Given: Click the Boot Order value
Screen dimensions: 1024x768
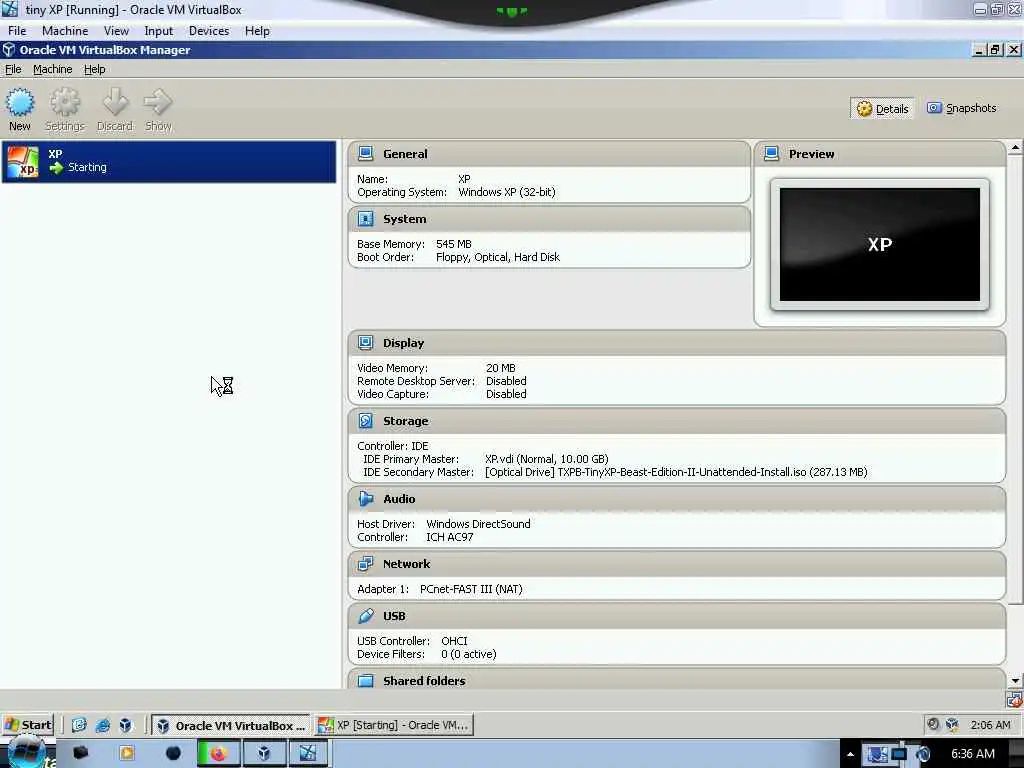Looking at the screenshot, I should pyautogui.click(x=498, y=257).
